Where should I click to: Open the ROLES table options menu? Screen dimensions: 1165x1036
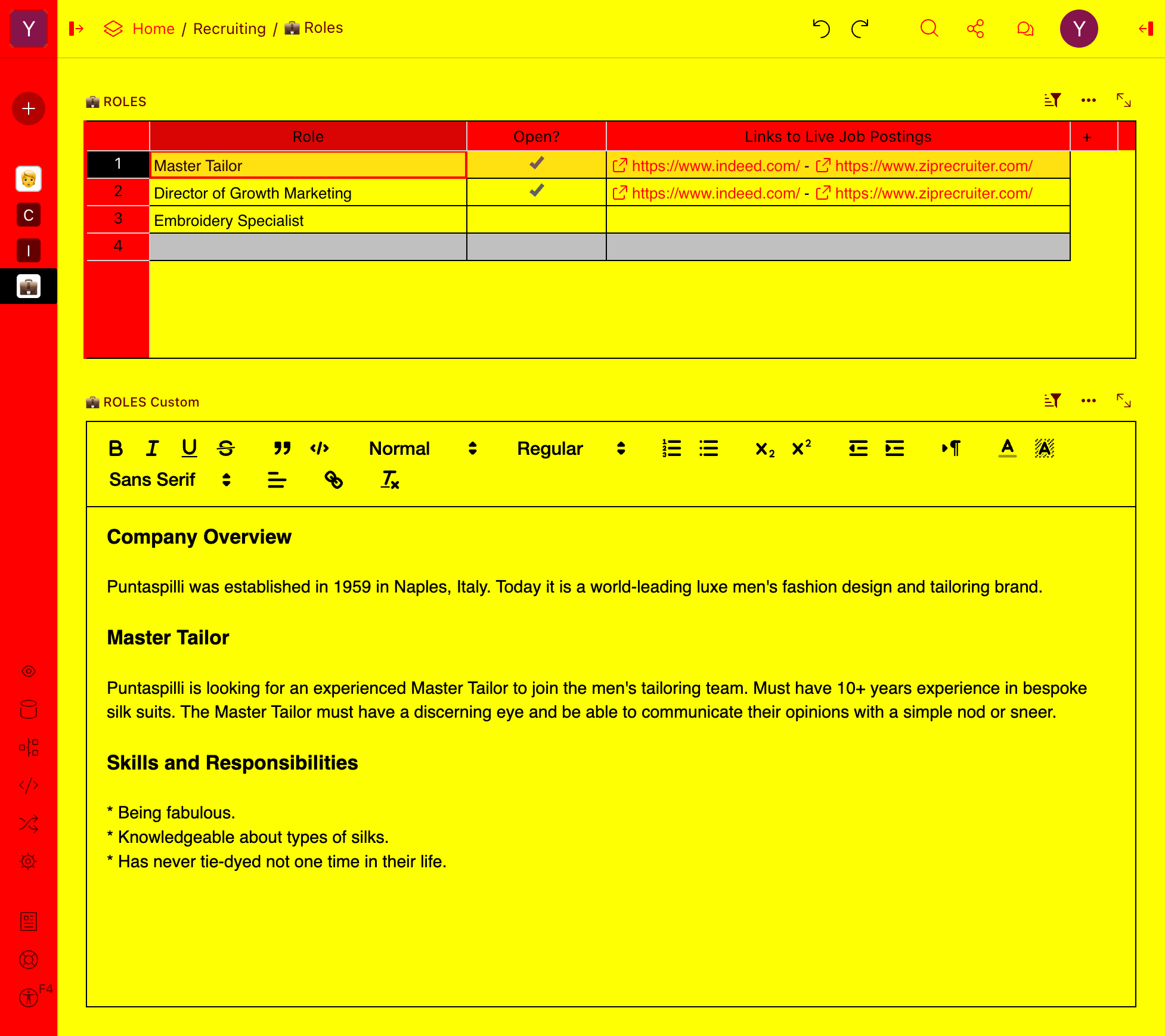point(1089,100)
